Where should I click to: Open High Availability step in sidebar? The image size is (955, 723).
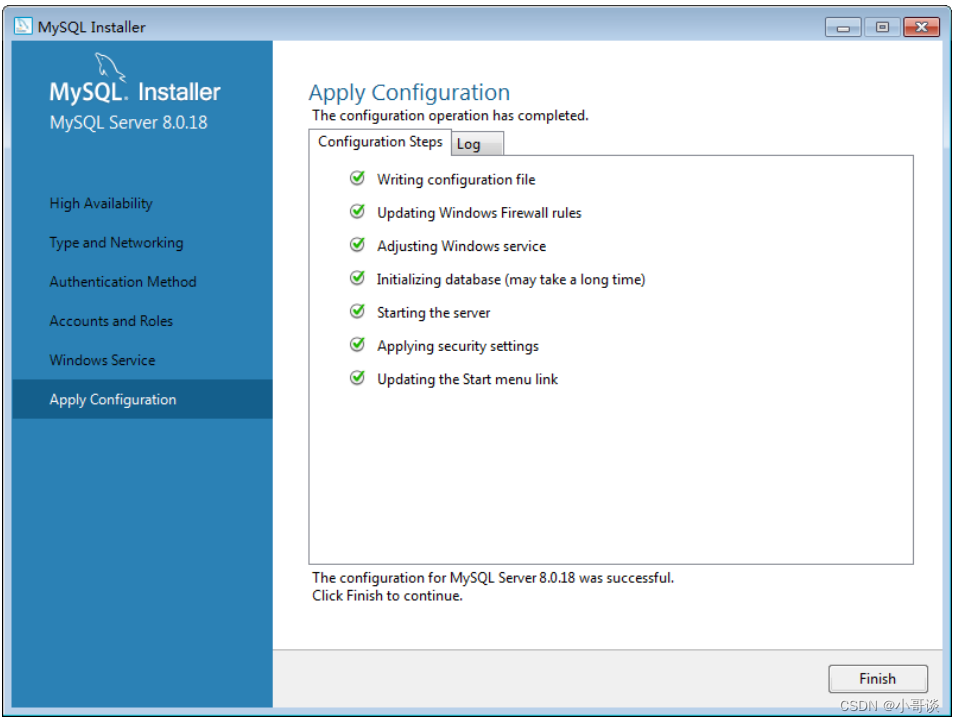[101, 203]
